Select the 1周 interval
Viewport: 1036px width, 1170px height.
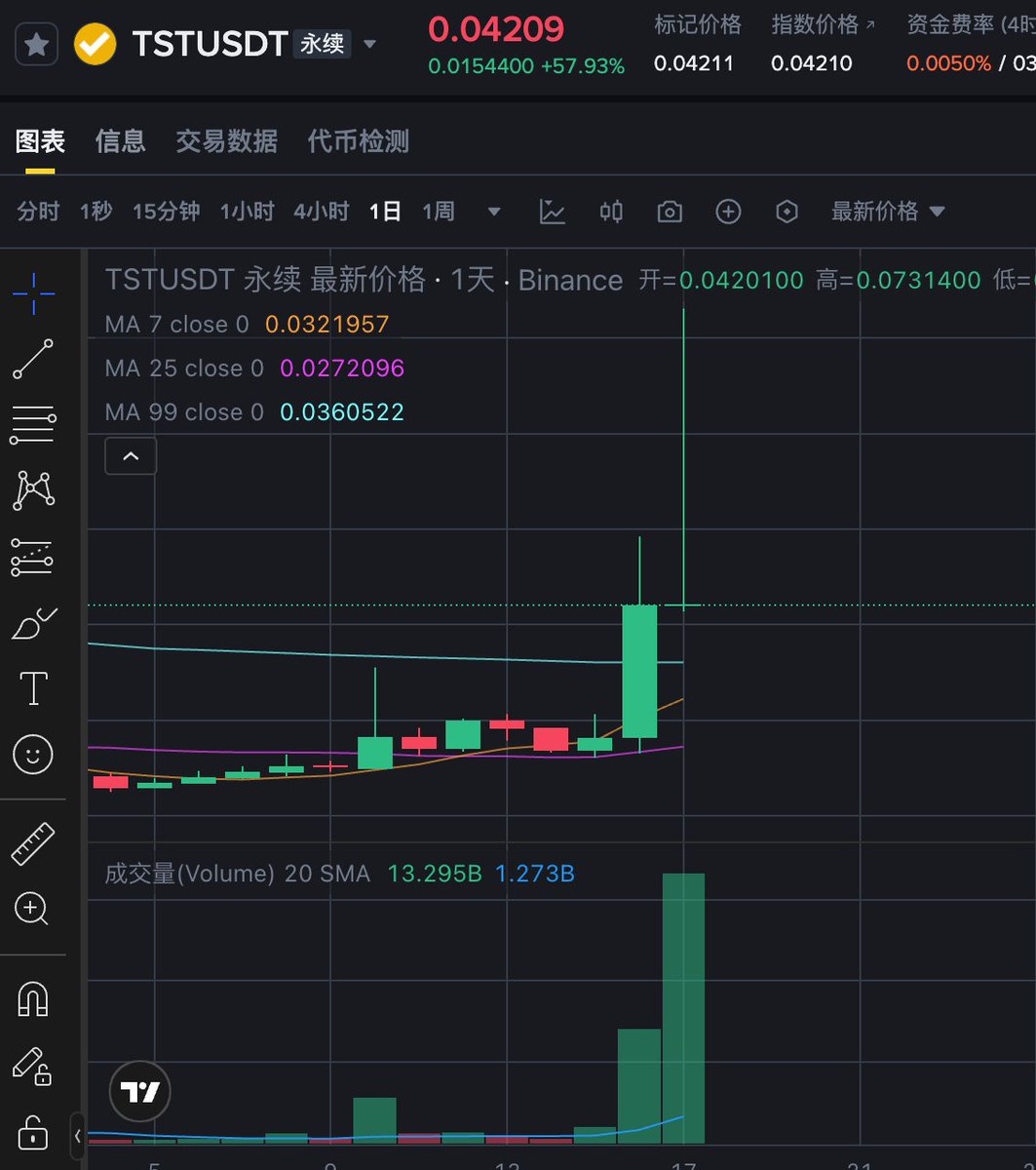[x=438, y=212]
